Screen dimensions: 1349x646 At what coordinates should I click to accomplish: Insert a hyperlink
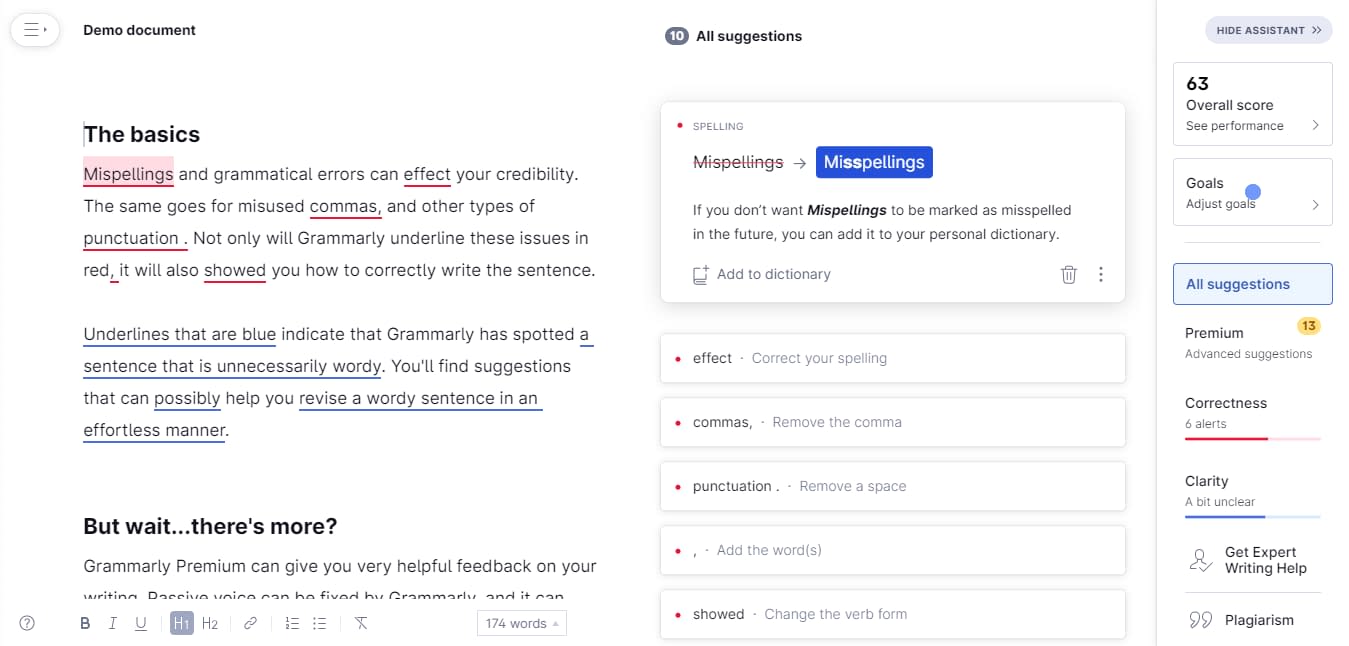coord(250,623)
